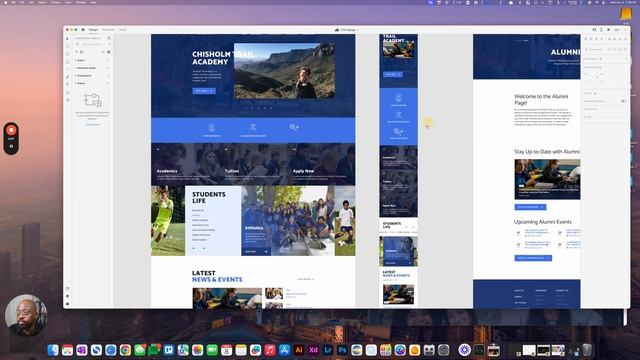Open Adobe Illustrator from the dock

tap(299, 350)
